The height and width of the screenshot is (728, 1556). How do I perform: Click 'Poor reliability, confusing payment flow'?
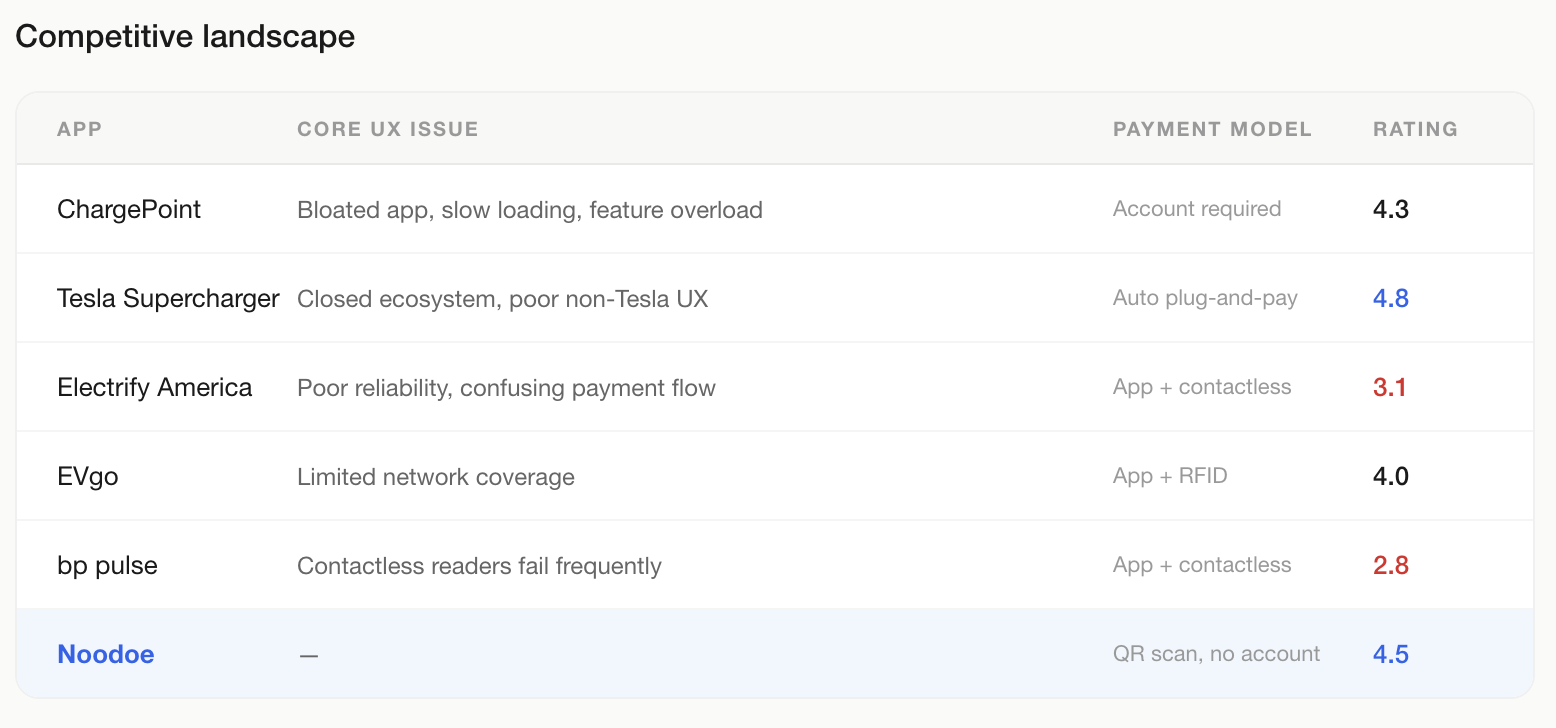pos(507,388)
